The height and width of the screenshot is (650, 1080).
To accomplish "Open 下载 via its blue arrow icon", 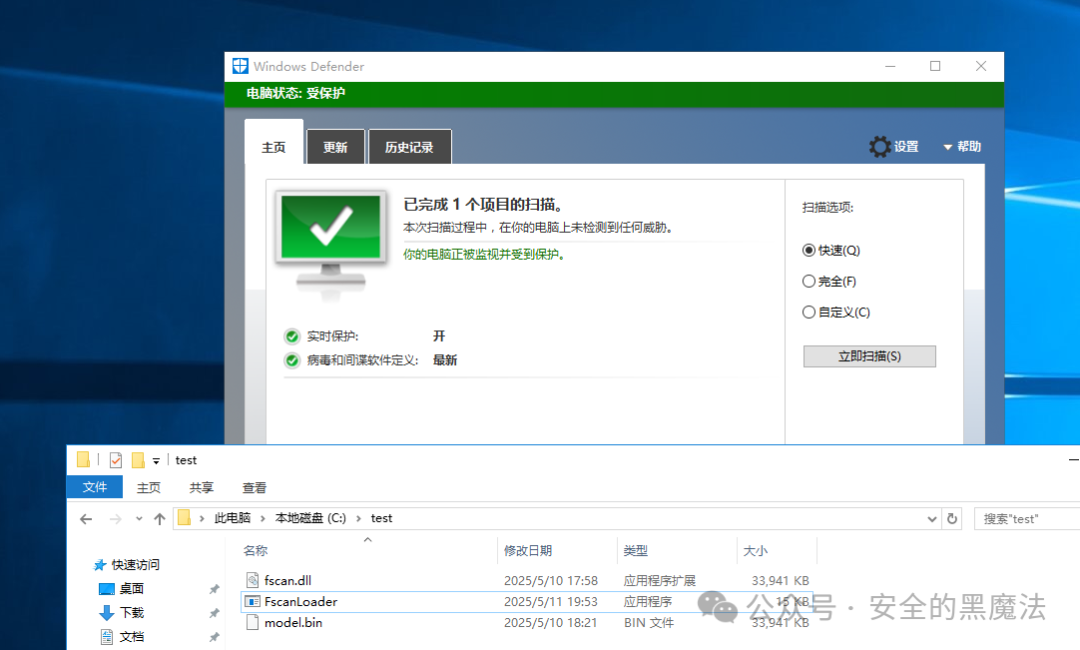I will pyautogui.click(x=107, y=612).
